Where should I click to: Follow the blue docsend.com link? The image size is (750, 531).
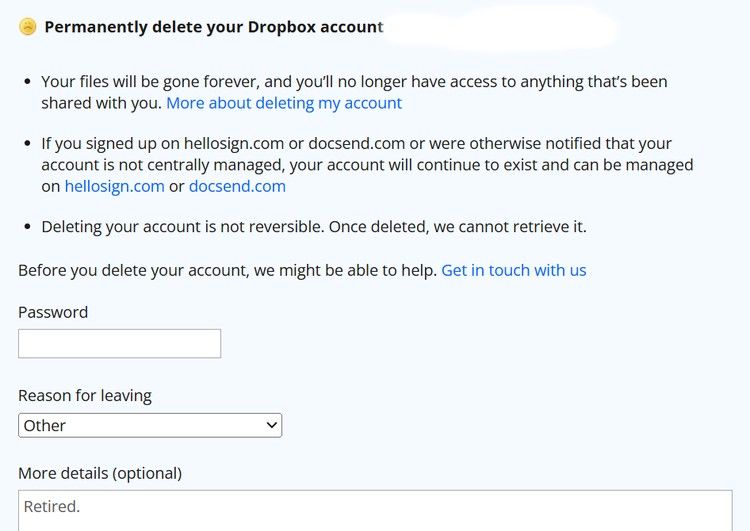237,186
